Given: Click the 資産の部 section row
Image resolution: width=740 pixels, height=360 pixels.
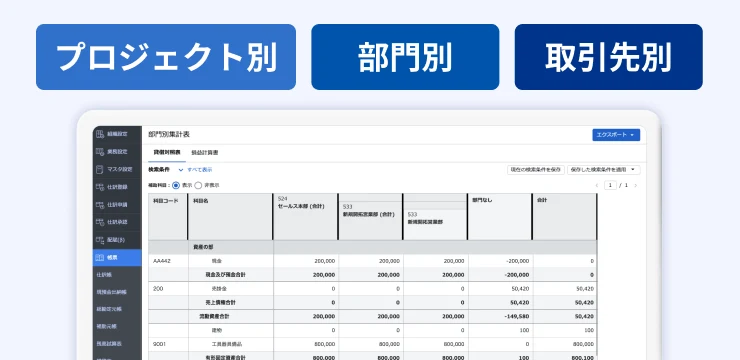Looking at the screenshot, I should coord(372,247).
